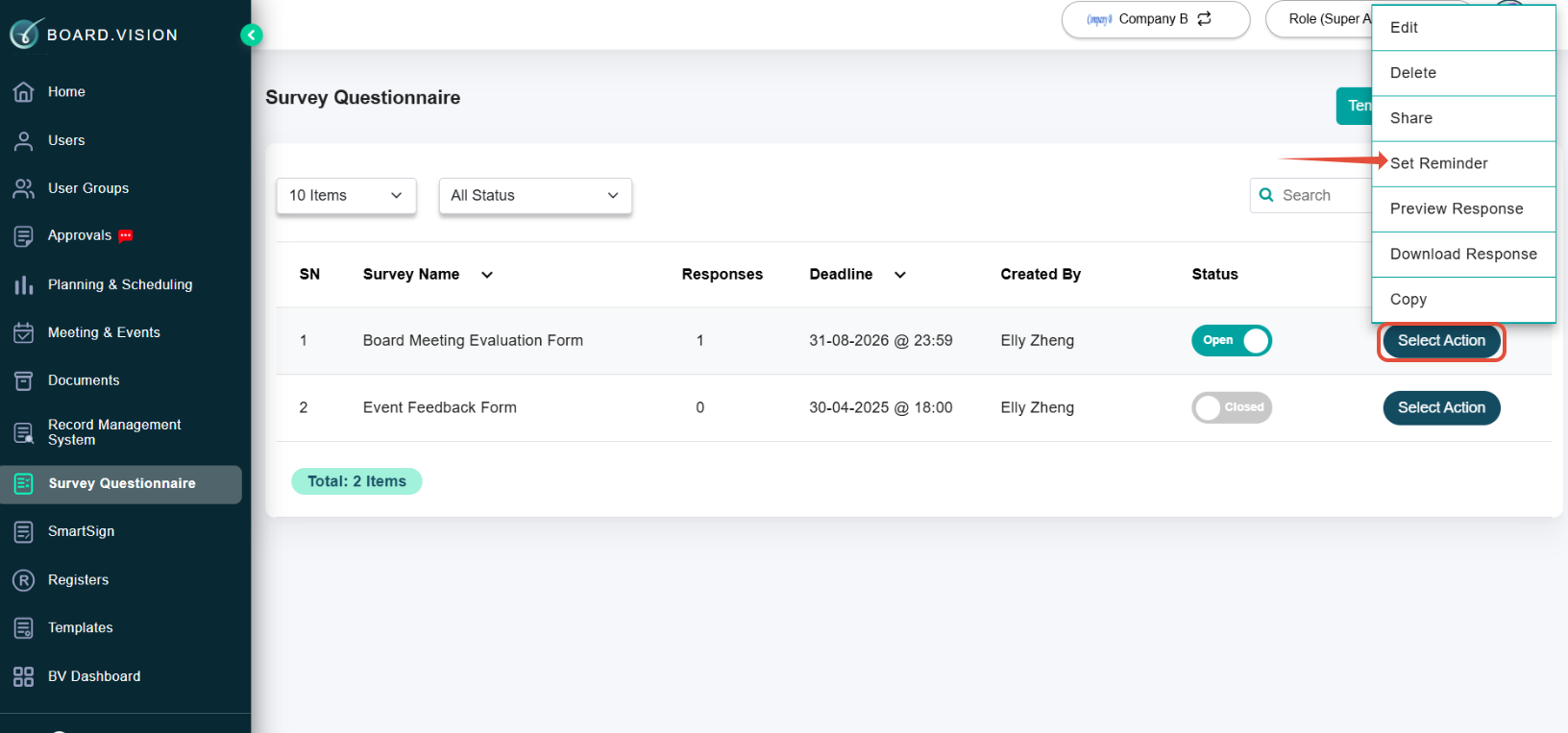Image resolution: width=1568 pixels, height=733 pixels.
Task: Sort by Deadline chevron
Action: (900, 275)
